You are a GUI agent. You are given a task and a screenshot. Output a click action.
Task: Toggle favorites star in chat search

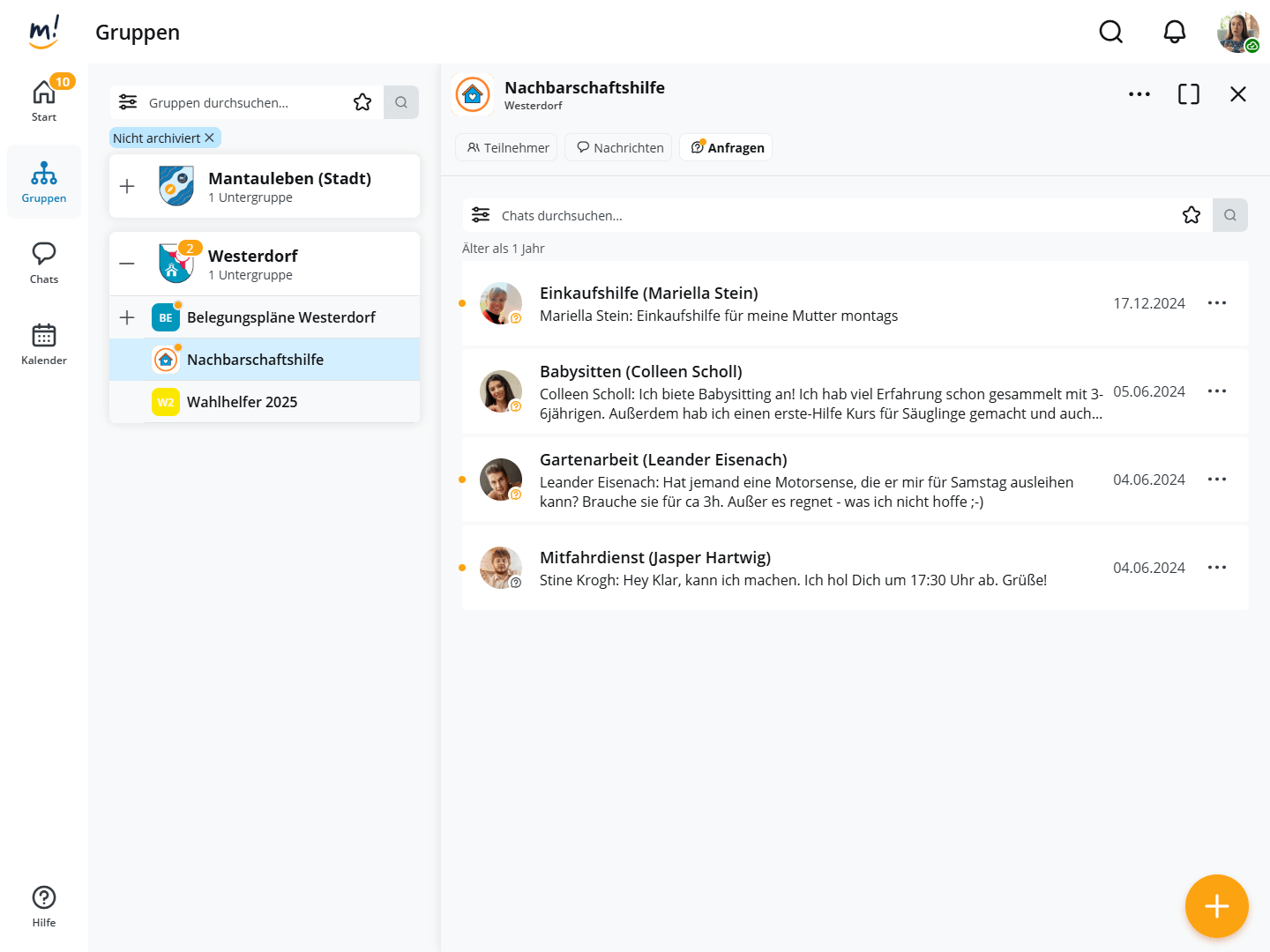pyautogui.click(x=1191, y=215)
